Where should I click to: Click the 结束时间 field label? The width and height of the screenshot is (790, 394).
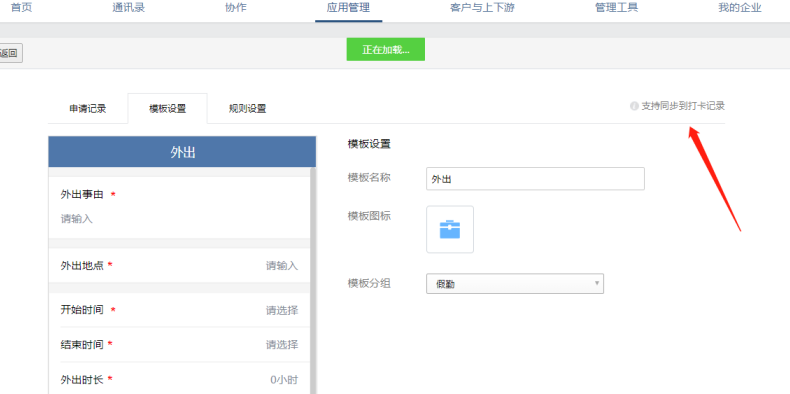click(82, 345)
